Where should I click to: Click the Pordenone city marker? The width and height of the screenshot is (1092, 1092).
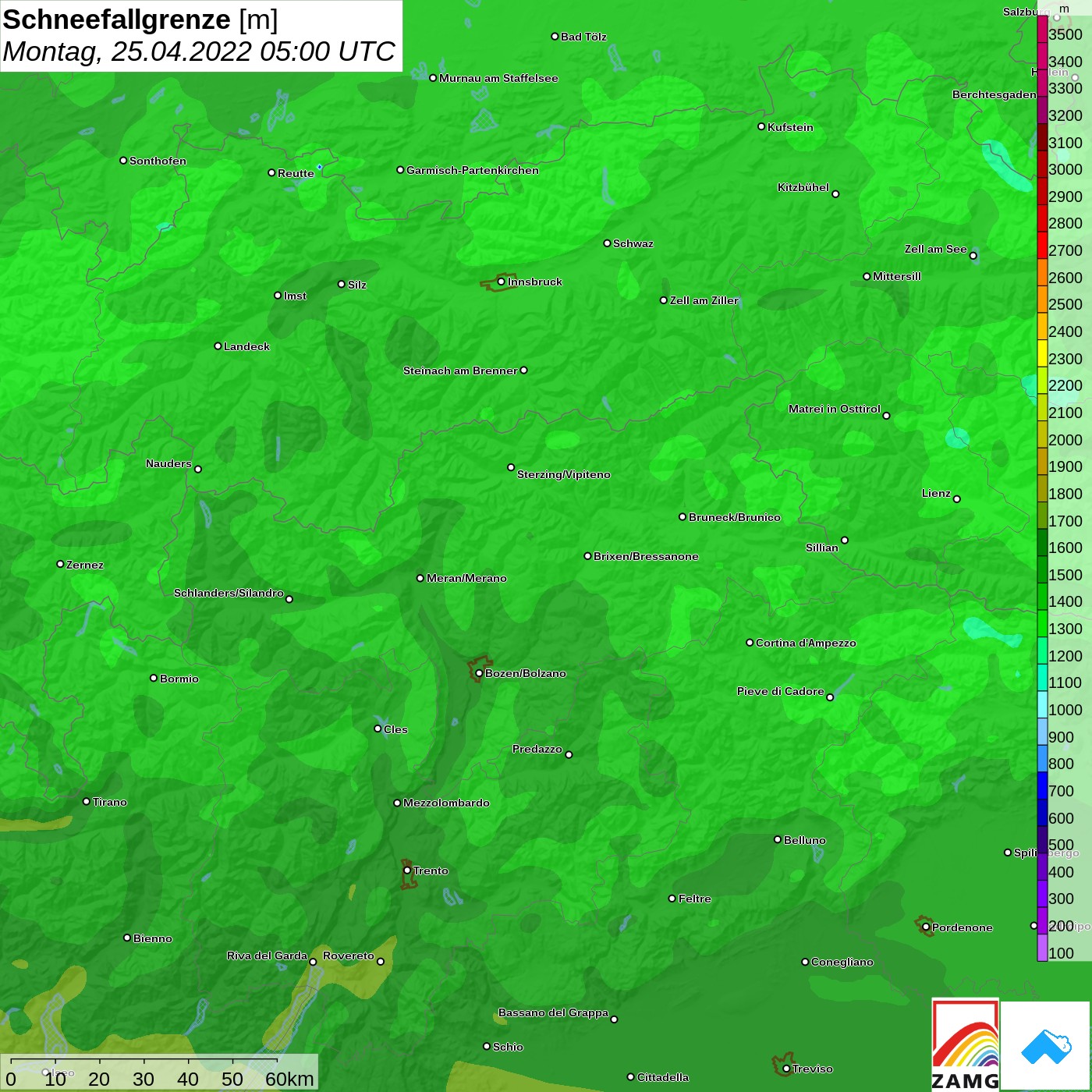tap(926, 927)
